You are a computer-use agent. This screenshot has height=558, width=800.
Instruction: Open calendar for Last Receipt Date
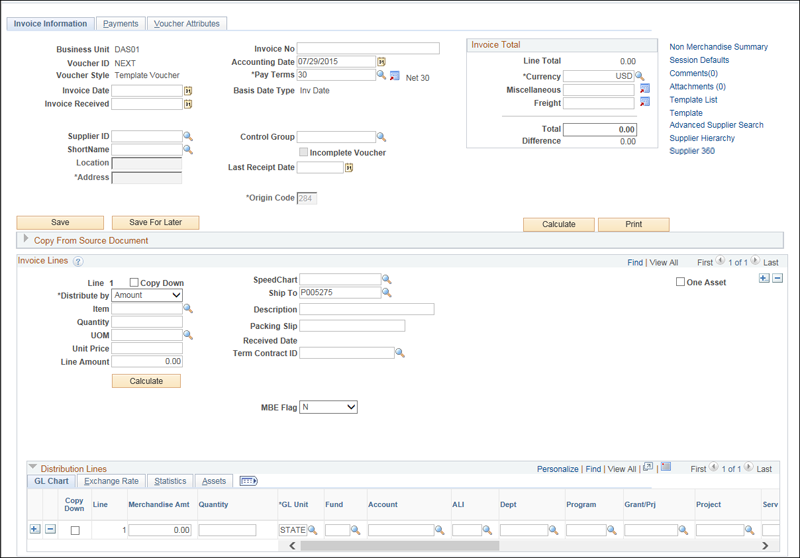349,167
